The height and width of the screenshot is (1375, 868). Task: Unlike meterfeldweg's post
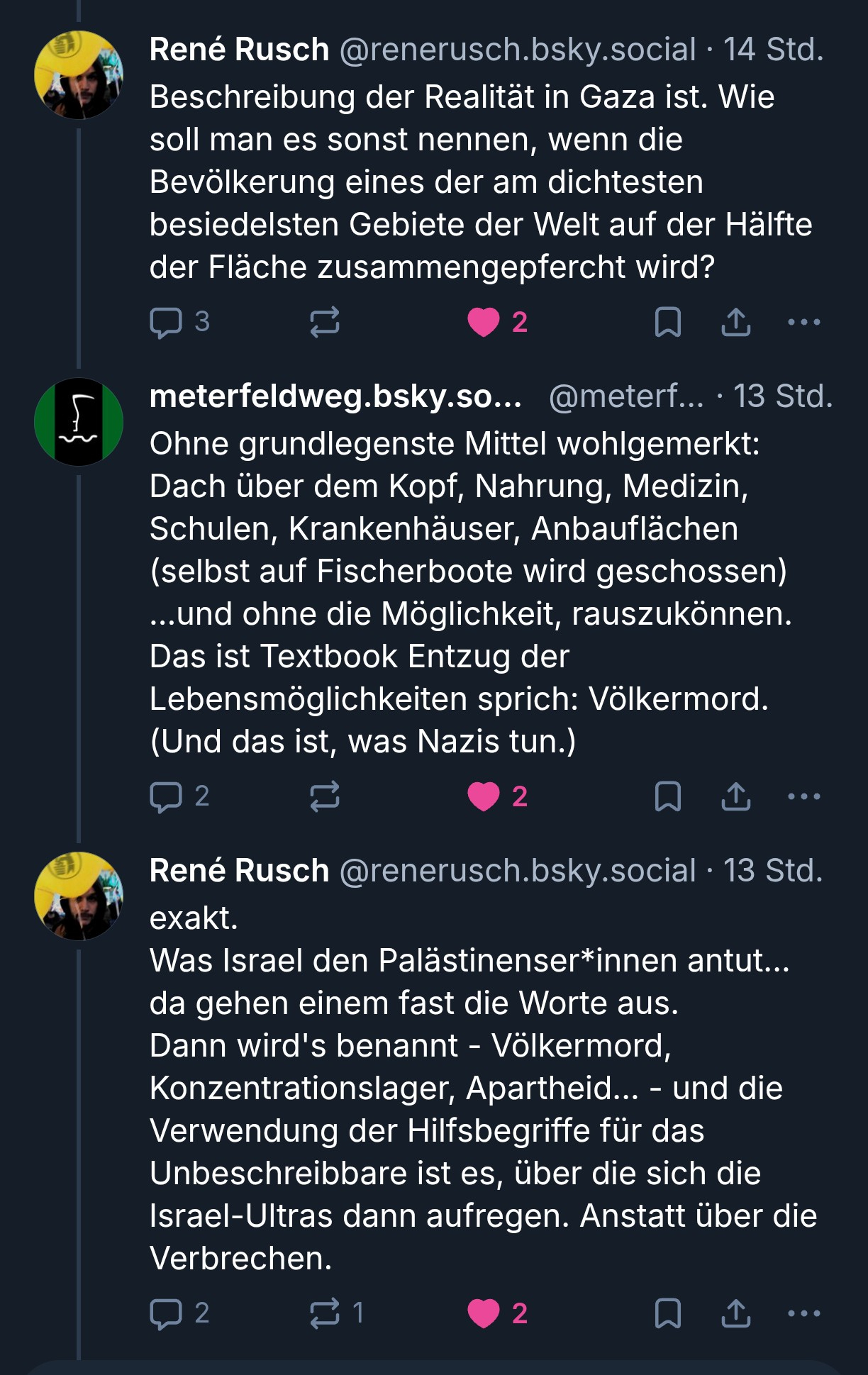(x=484, y=797)
